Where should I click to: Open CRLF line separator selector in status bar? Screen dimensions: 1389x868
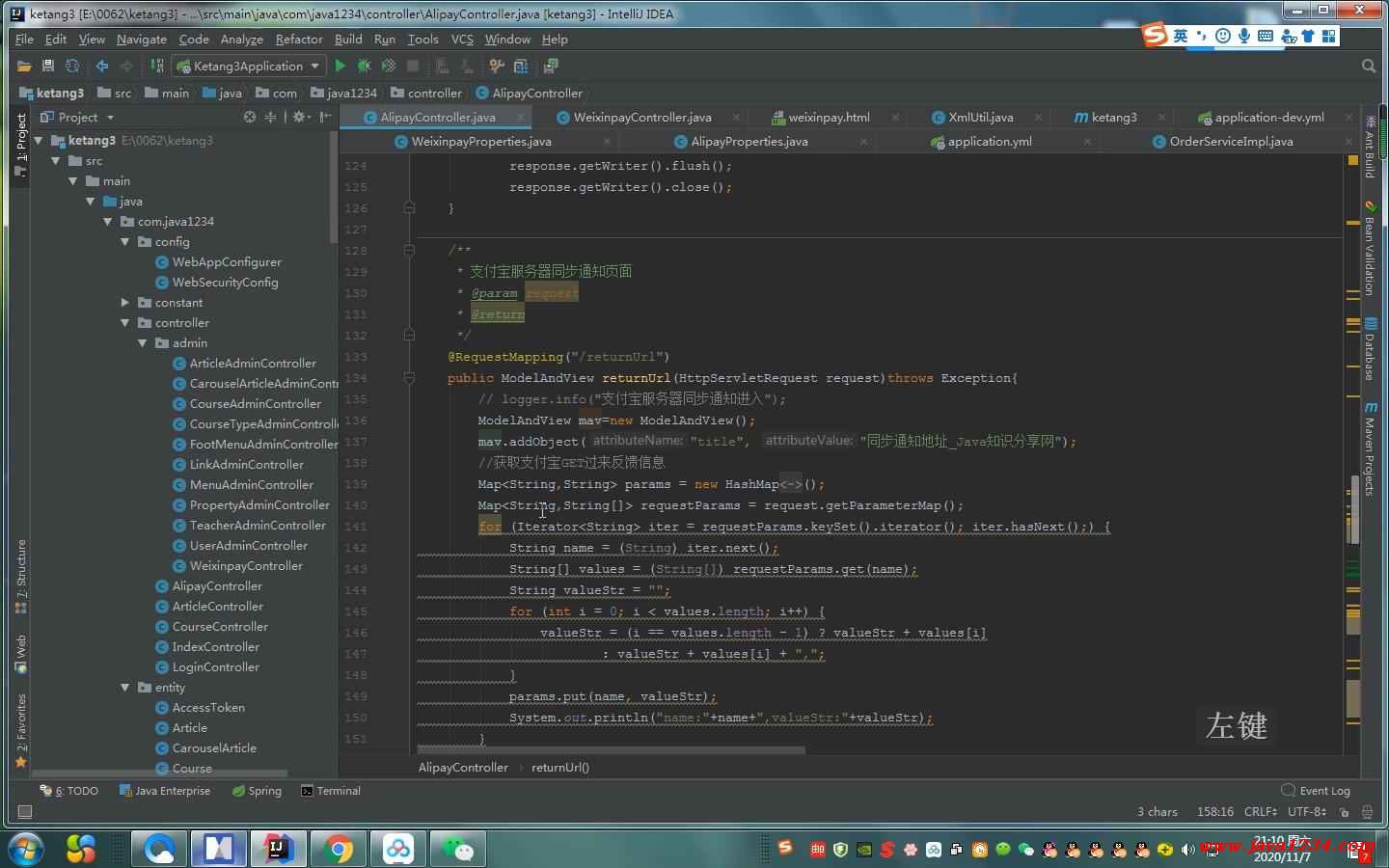(x=1261, y=812)
